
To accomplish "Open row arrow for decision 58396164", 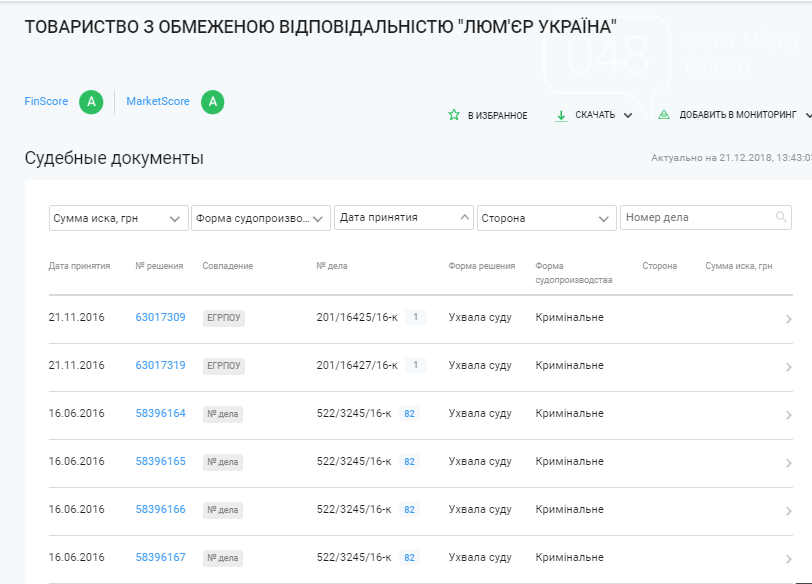I will [x=789, y=415].
